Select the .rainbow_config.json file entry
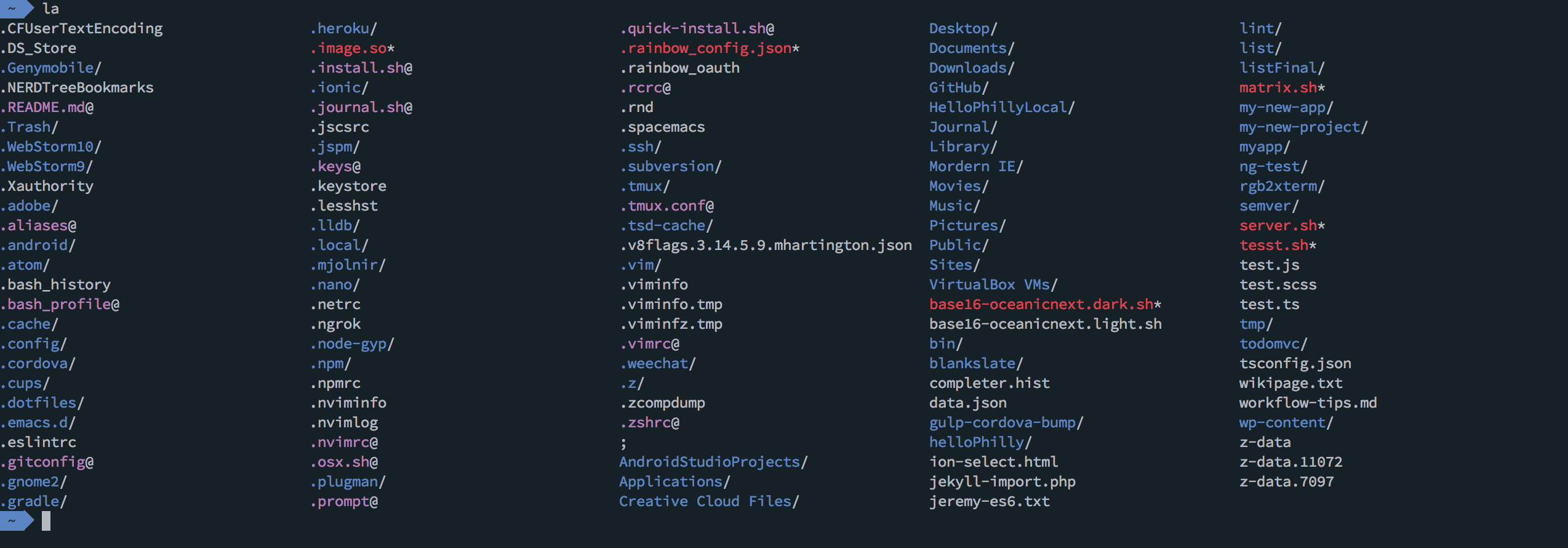1568x548 pixels. point(709,48)
